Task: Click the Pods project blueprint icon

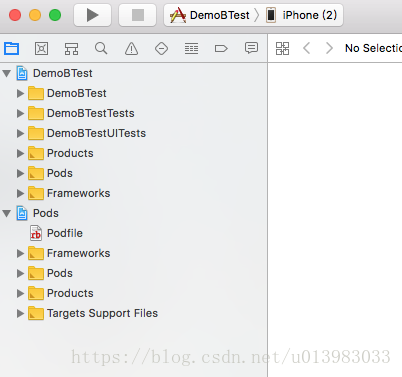Action: pos(22,213)
